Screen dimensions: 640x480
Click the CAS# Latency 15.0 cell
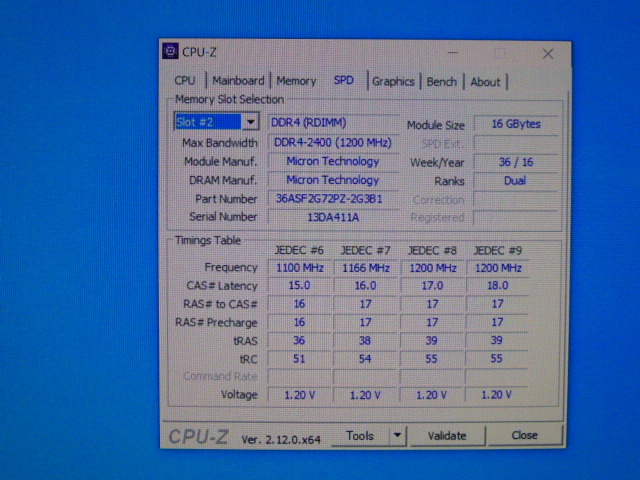coord(300,285)
